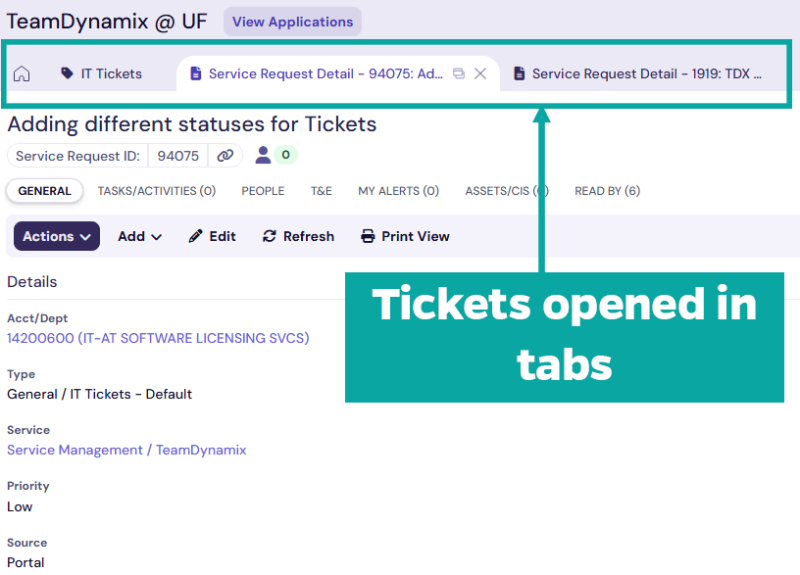The image size is (800, 575).
Task: Open Print View
Action: (405, 236)
